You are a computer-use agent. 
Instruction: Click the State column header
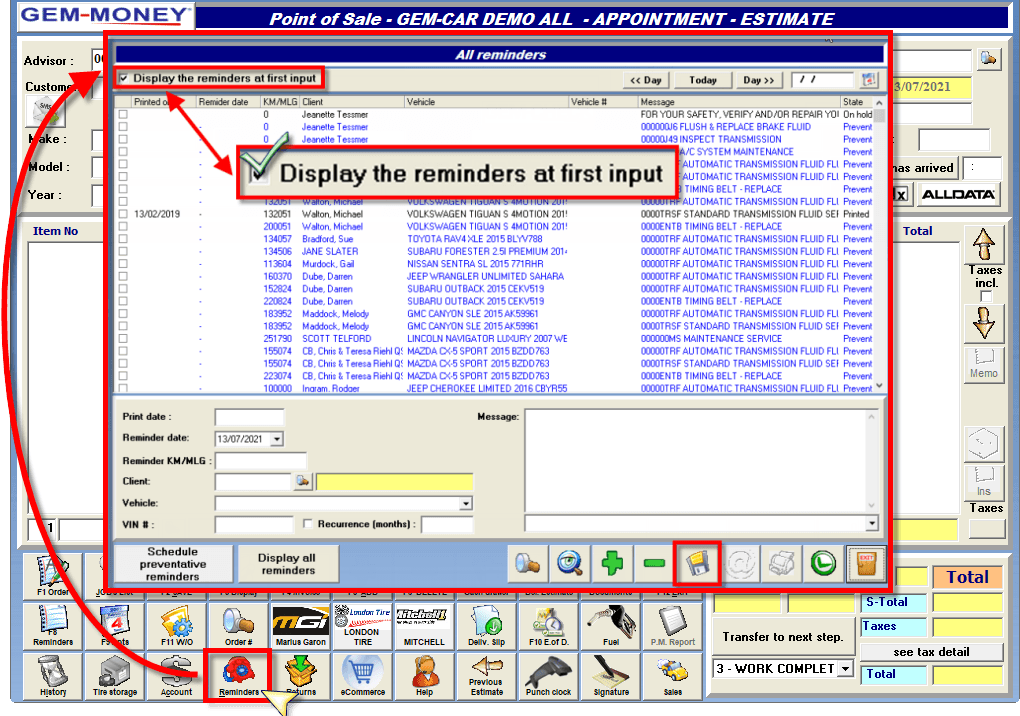[x=856, y=102]
